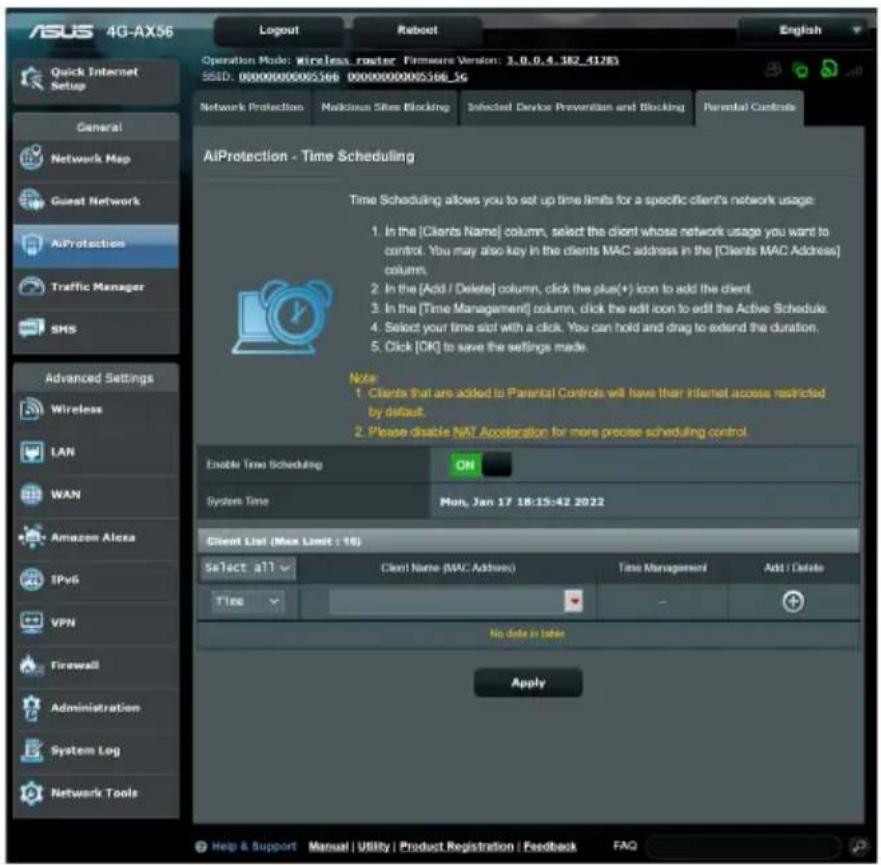Open the Time type dropdown
This screenshot has width=881, height=865.
pyautogui.click(x=248, y=602)
